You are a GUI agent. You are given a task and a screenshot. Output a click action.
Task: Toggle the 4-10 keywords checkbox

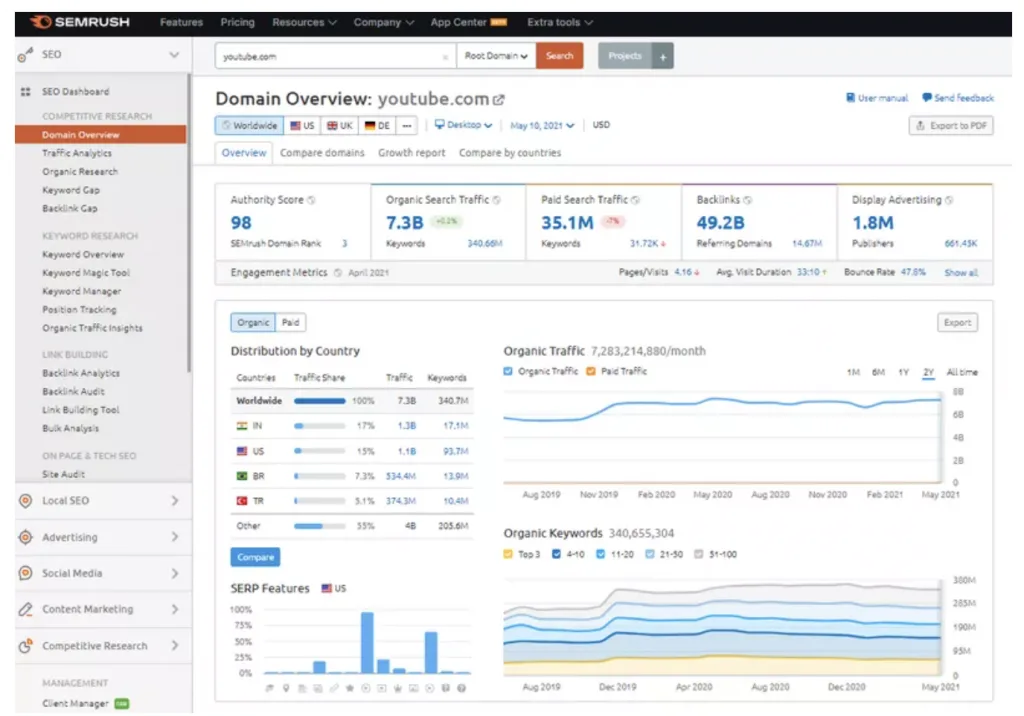(x=556, y=555)
